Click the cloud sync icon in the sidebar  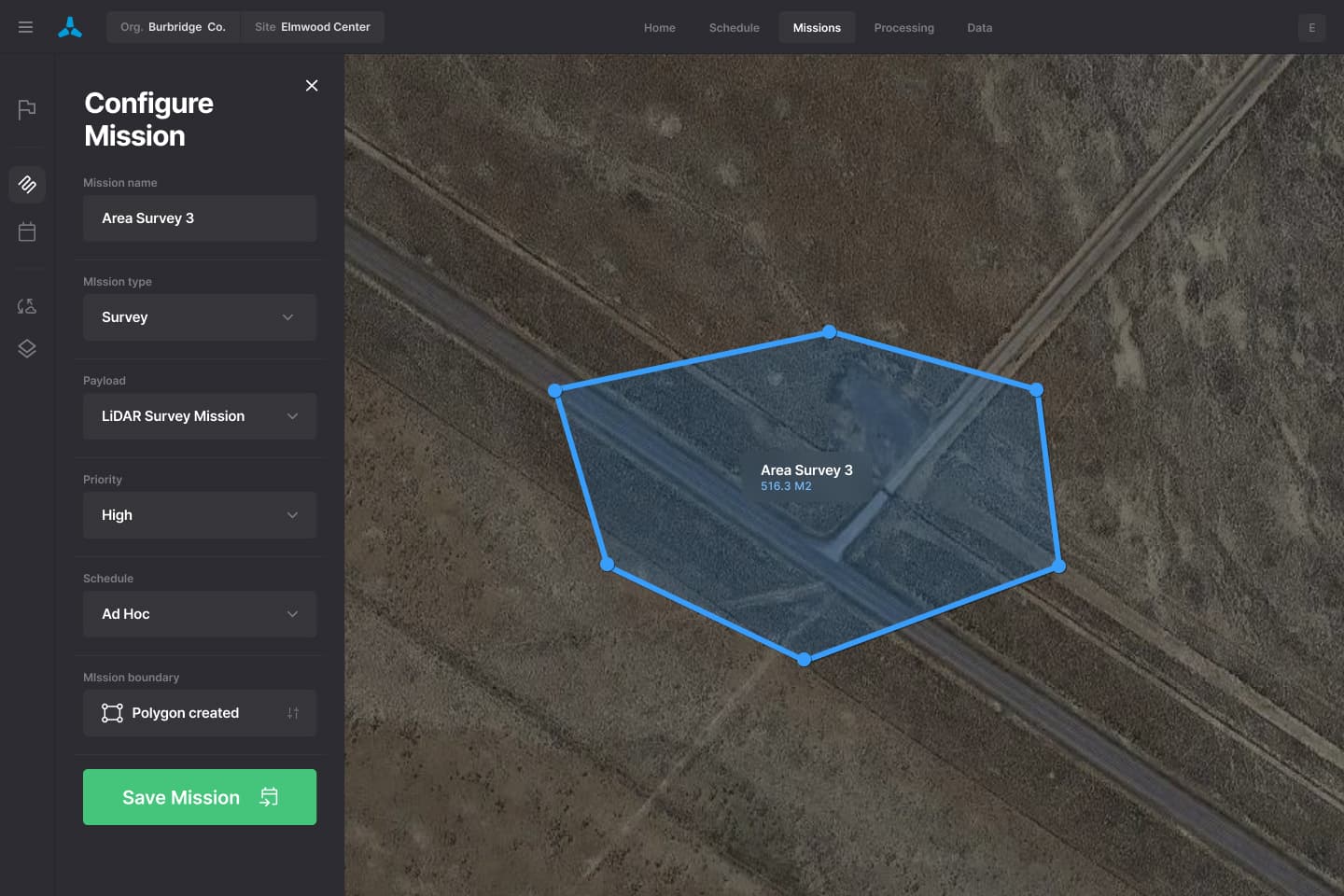tap(26, 305)
